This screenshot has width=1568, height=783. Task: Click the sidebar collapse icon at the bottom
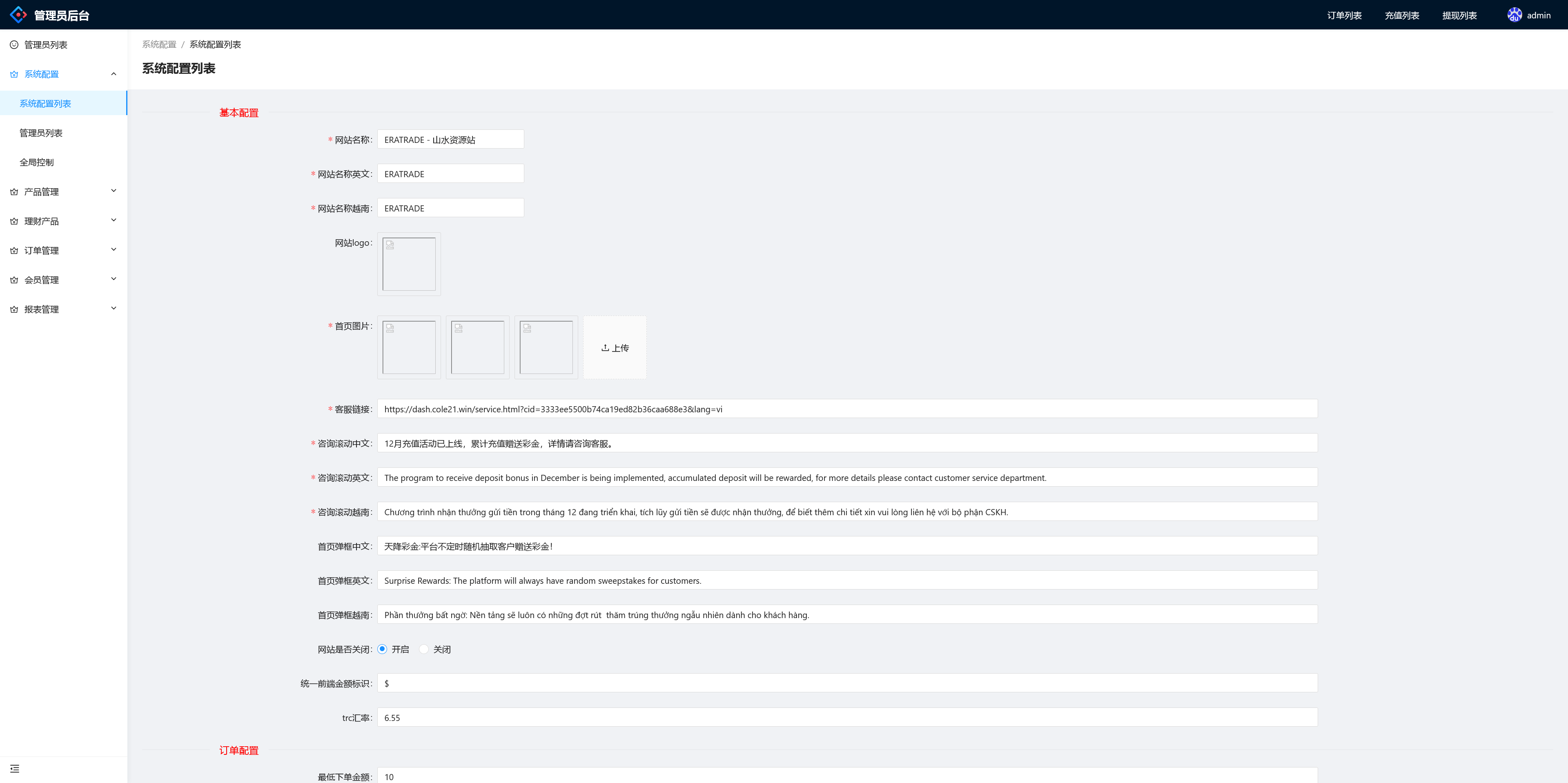pos(15,768)
